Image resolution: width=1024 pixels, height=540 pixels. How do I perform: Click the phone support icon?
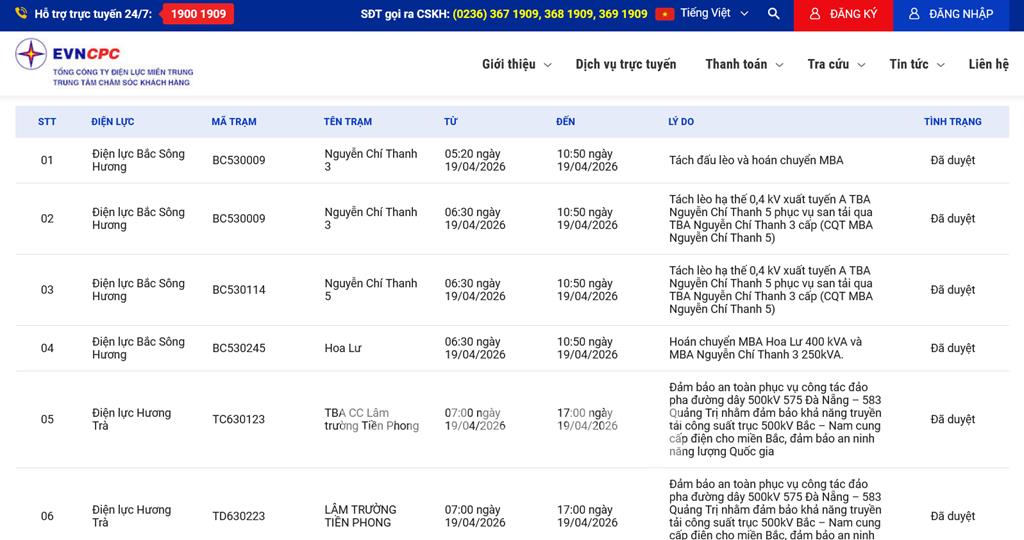tap(21, 14)
